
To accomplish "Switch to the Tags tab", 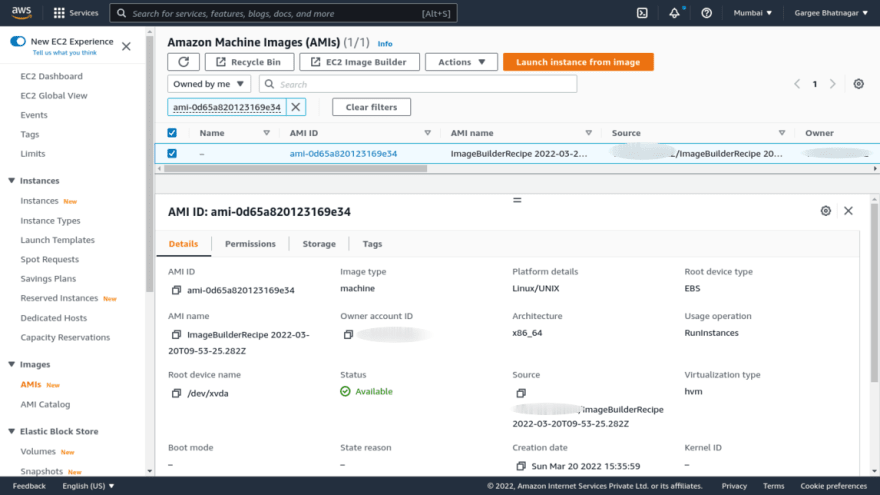I will pyautogui.click(x=372, y=244).
